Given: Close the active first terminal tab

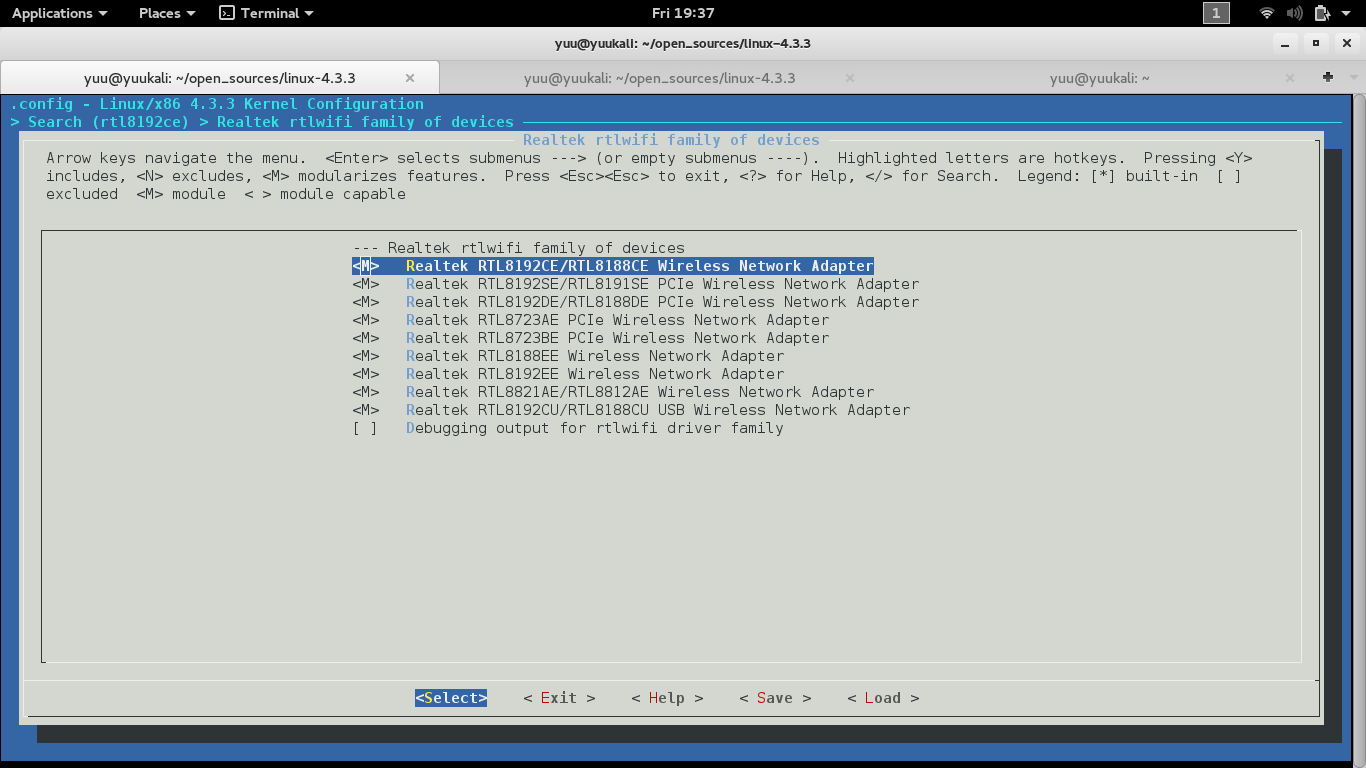Looking at the screenshot, I should click(x=410, y=78).
